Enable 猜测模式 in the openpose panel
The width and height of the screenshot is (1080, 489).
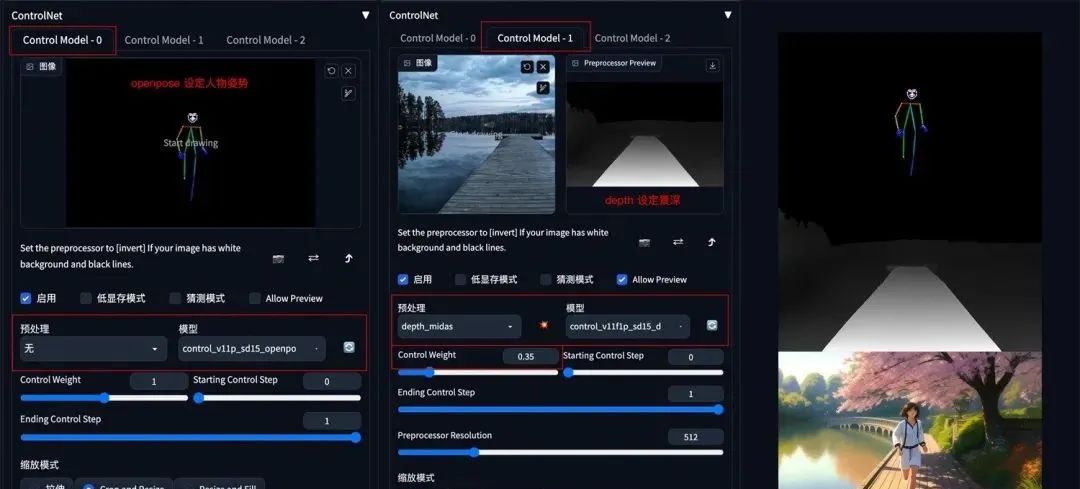[176, 298]
